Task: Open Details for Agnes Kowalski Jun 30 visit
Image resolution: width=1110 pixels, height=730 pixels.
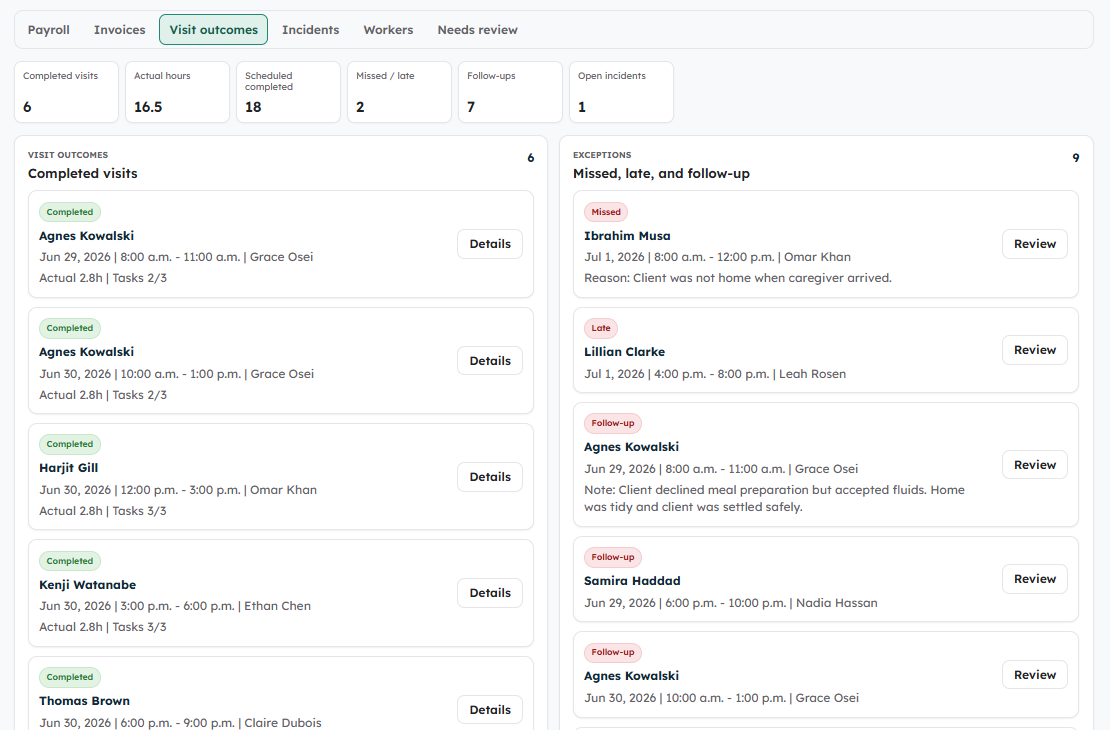Action: [x=490, y=360]
